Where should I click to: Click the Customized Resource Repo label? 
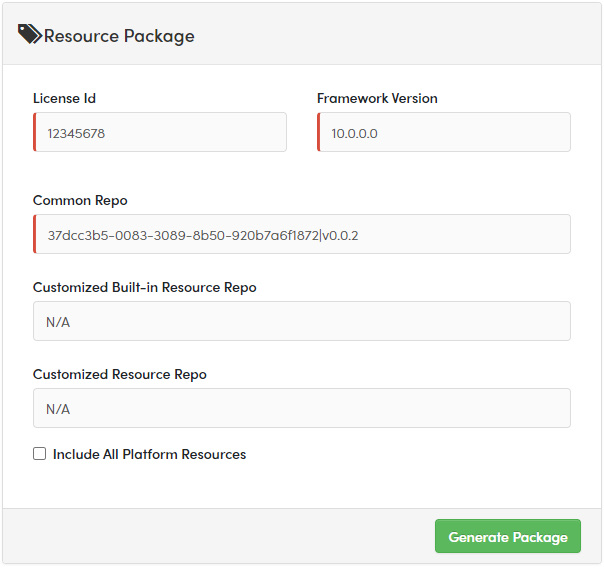[119, 374]
